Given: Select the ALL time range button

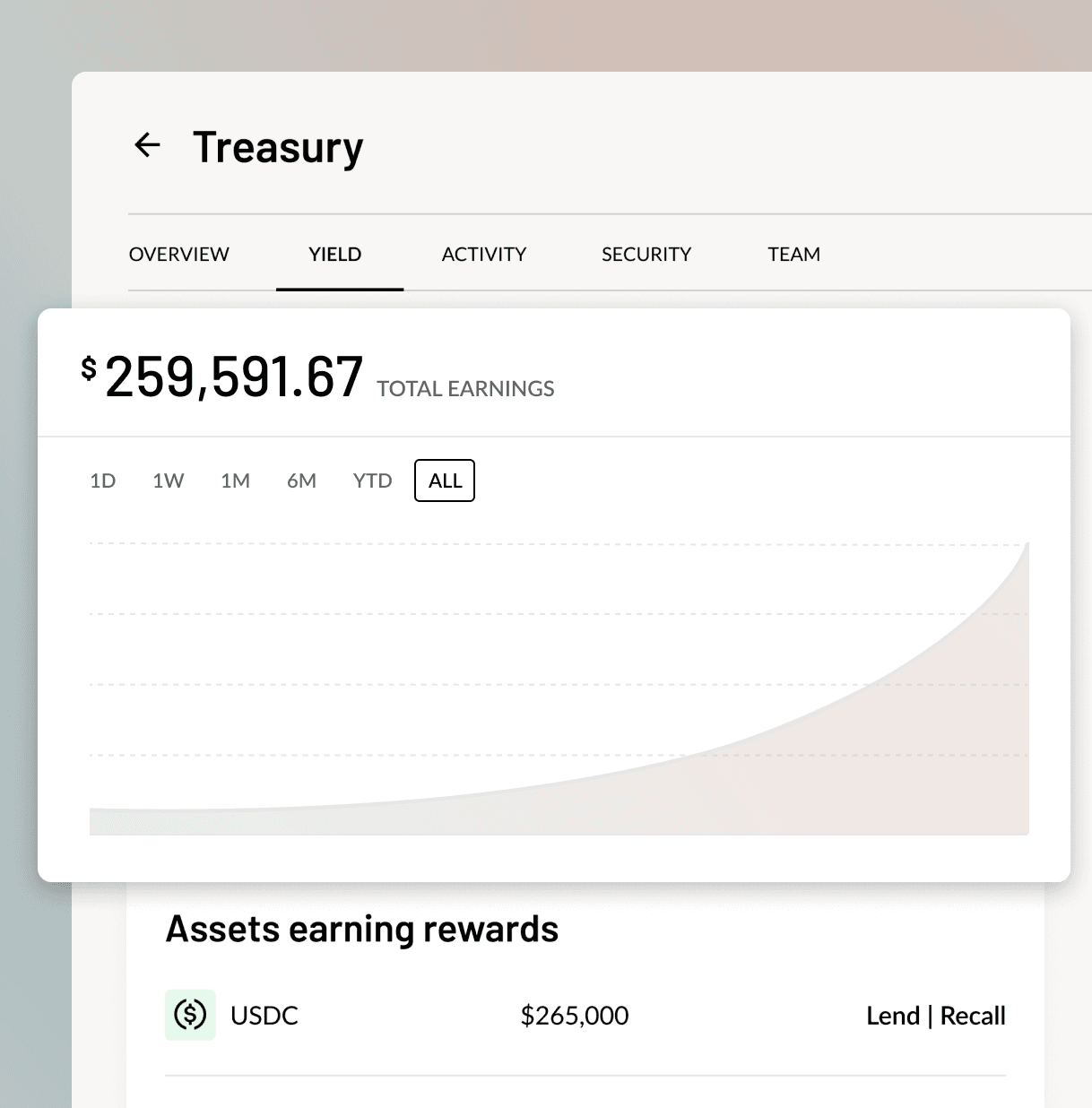Looking at the screenshot, I should pos(444,480).
